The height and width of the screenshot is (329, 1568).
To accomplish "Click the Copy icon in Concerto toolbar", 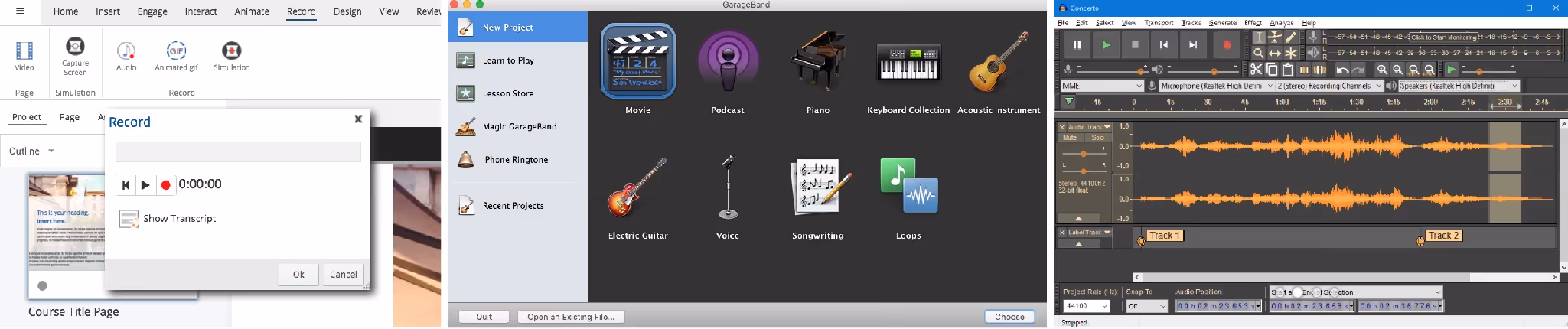I will (1272, 70).
